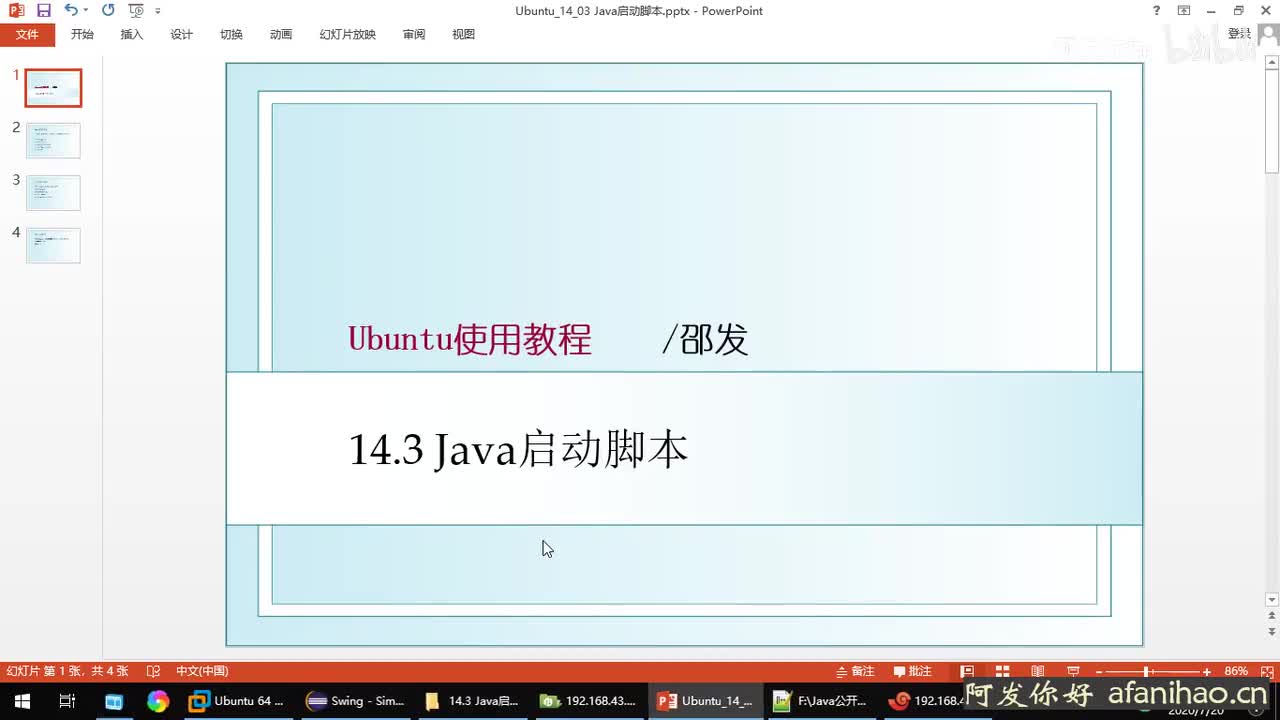This screenshot has height=720, width=1280.
Task: Click Start From Beginning slideshow icon
Action: (x=136, y=10)
